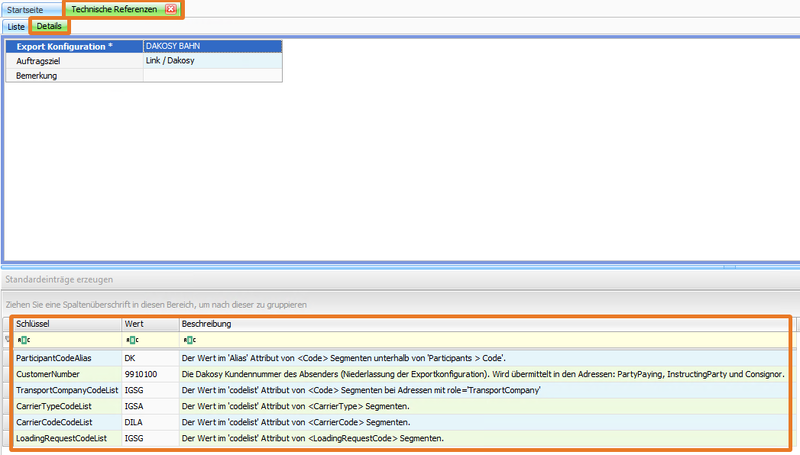Click the Export Konfiguration label
The image size is (800, 455).
coord(64,46)
